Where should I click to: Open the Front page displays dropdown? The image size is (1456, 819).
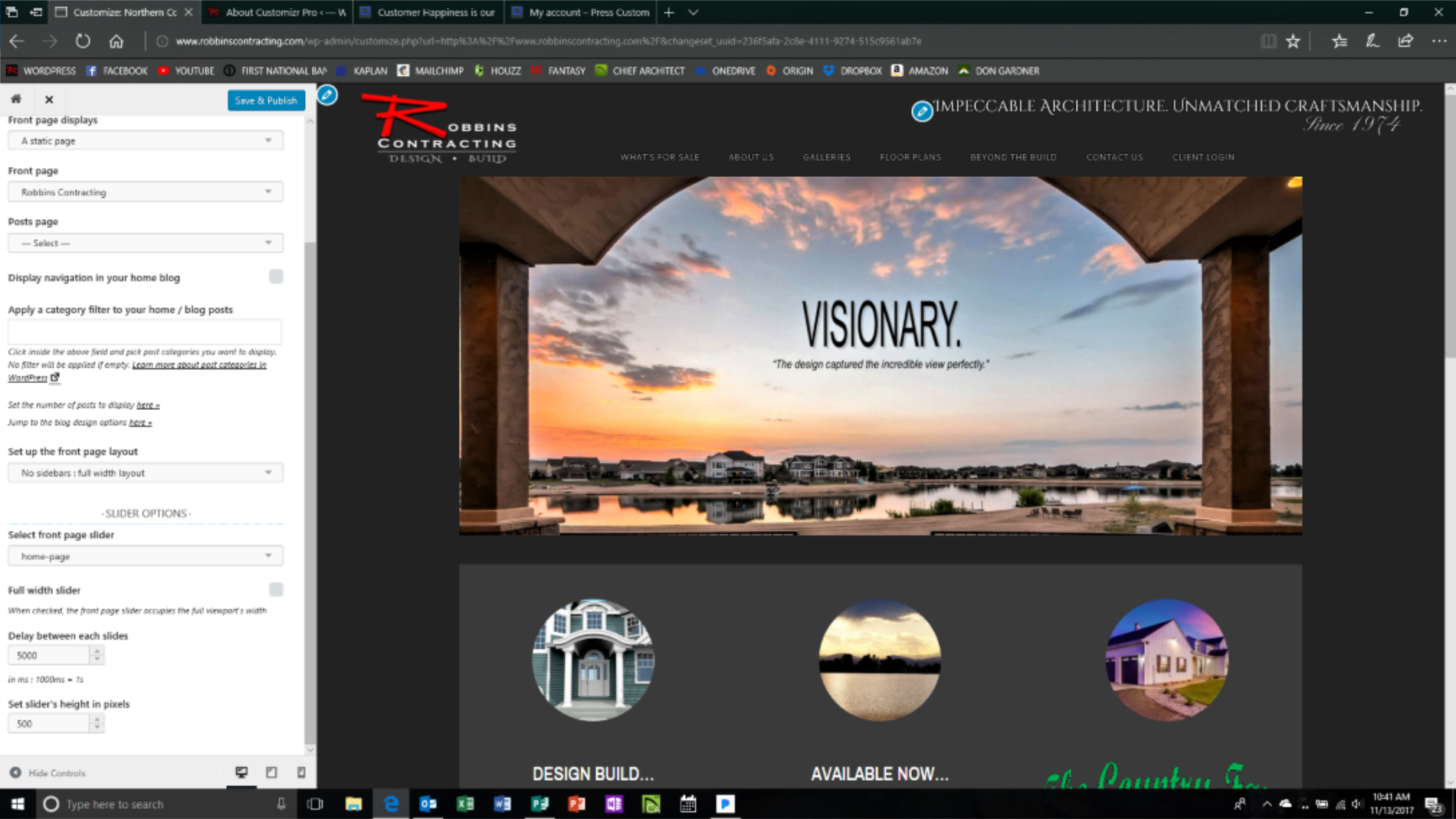[146, 141]
